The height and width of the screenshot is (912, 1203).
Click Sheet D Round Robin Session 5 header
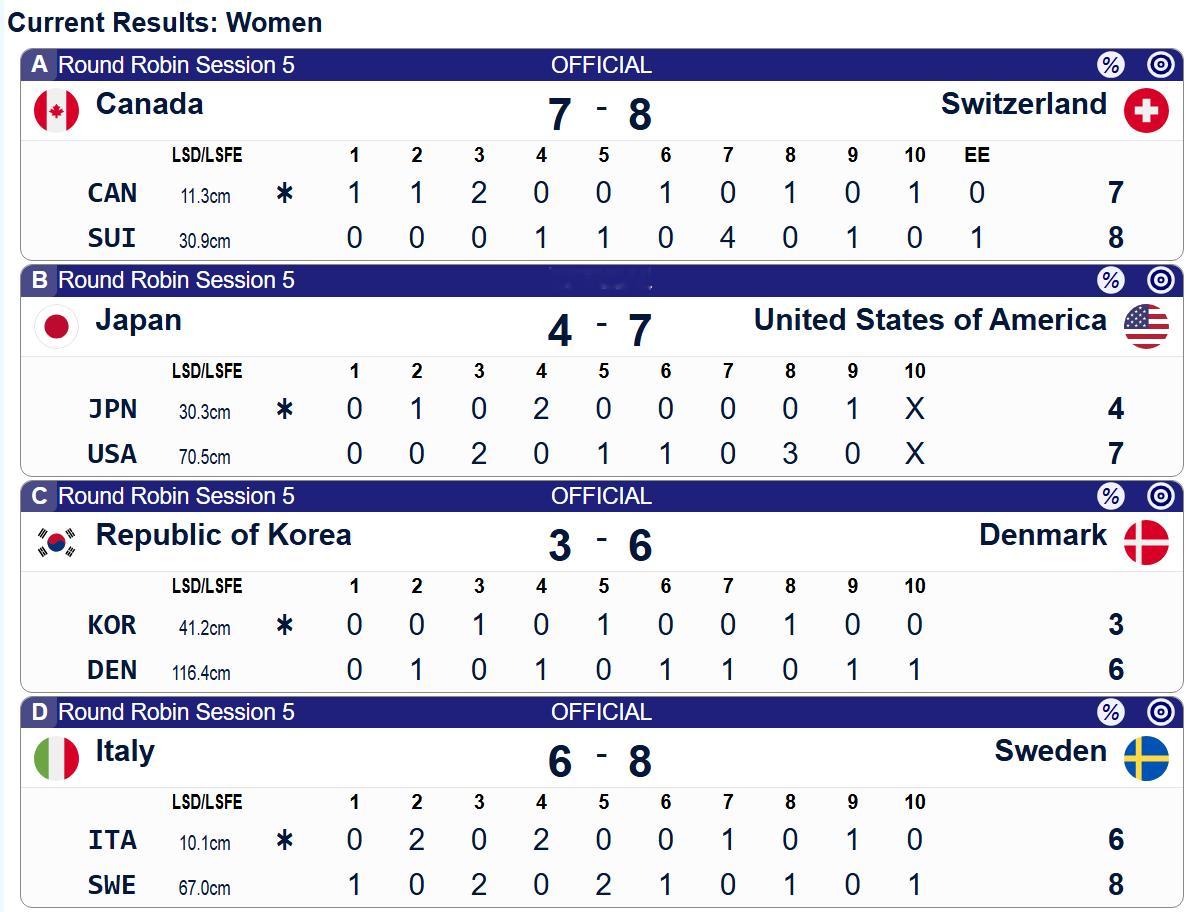click(176, 712)
